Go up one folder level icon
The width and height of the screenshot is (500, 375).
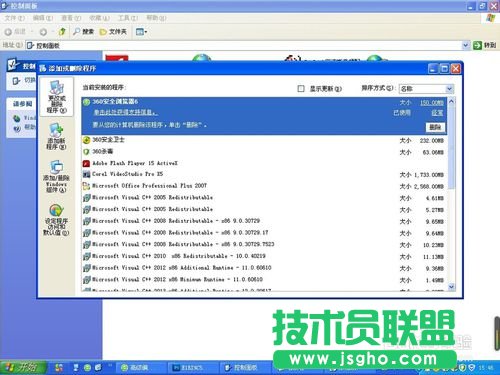tap(62, 32)
